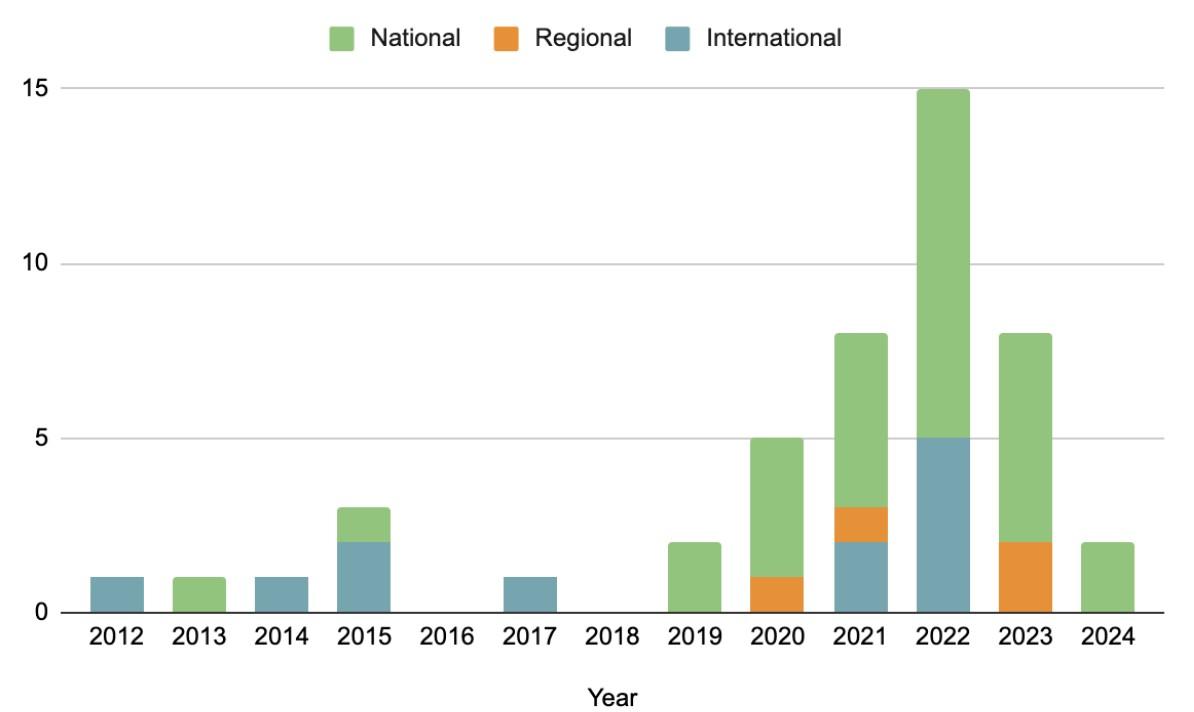This screenshot has height=712, width=1194.
Task: Select the International legend label text
Action: tap(774, 39)
